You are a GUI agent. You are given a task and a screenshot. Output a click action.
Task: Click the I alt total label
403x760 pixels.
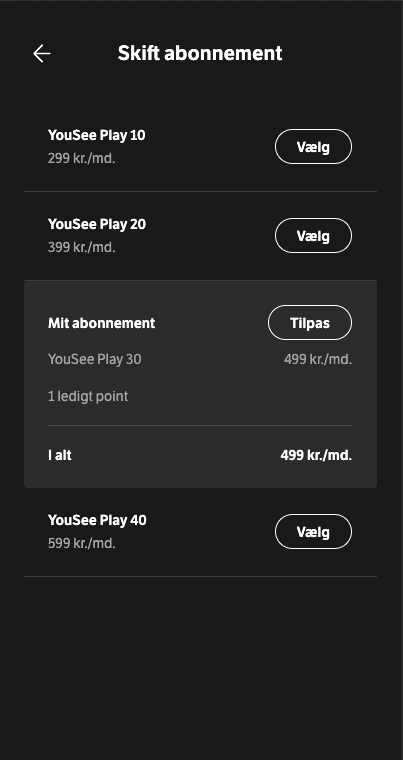[x=60, y=456]
